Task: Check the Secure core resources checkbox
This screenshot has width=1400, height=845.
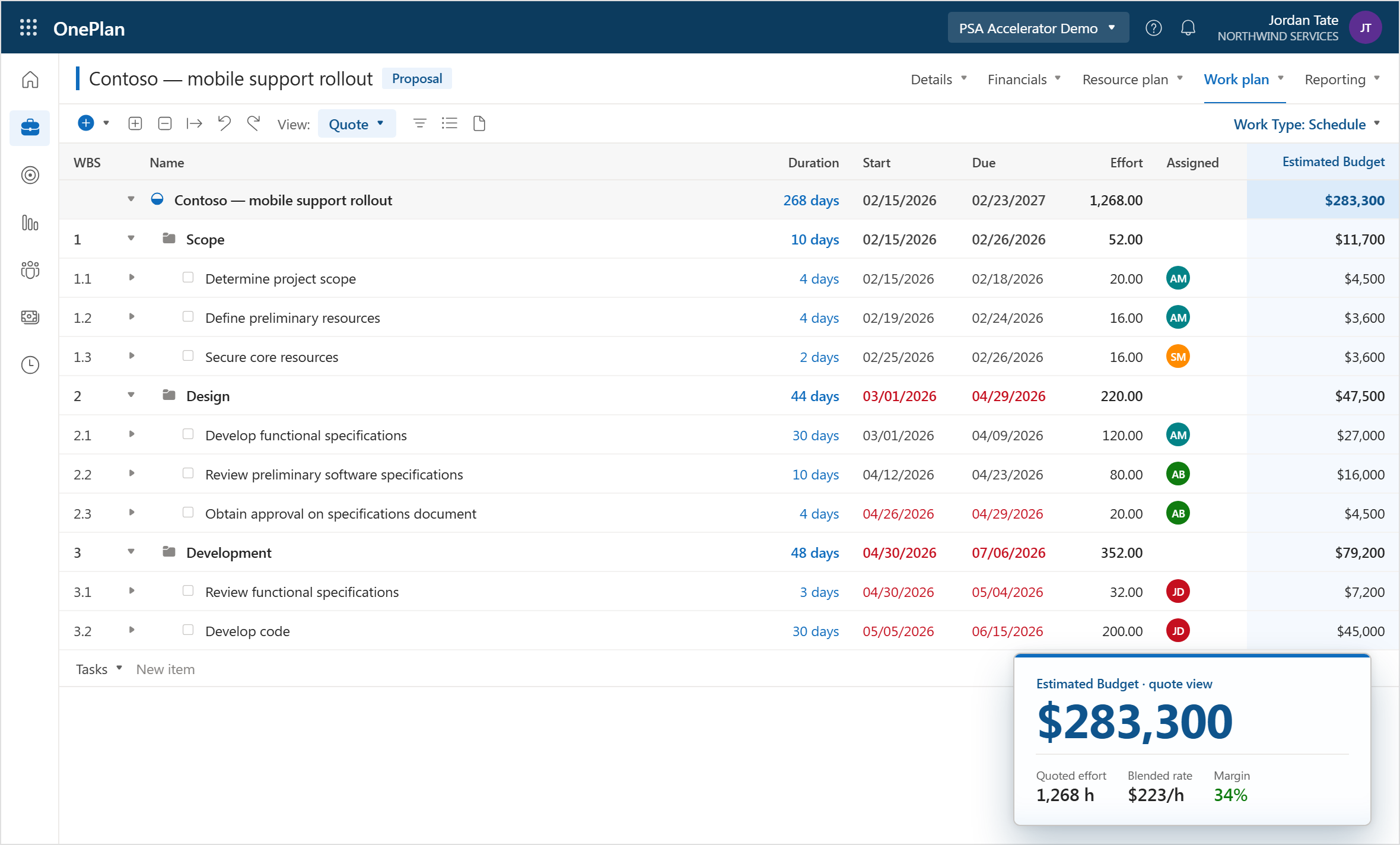Action: (188, 355)
